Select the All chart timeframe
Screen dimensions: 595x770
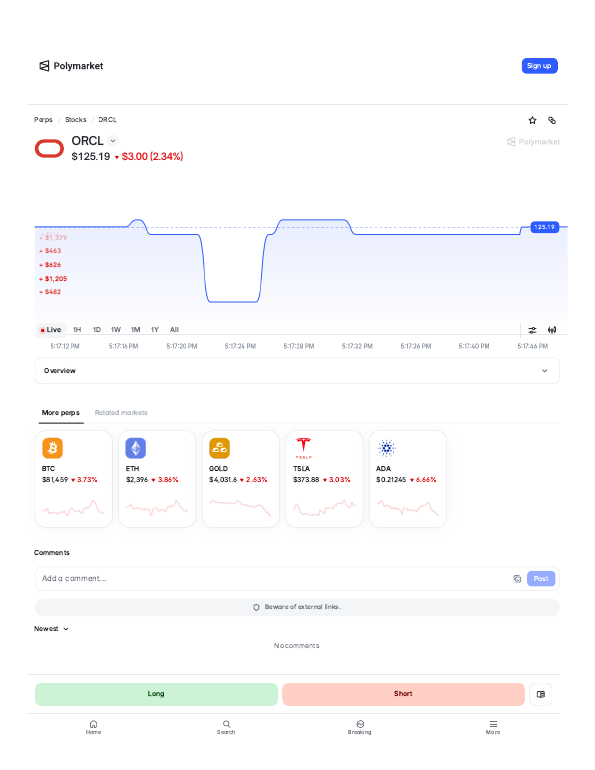pos(174,330)
